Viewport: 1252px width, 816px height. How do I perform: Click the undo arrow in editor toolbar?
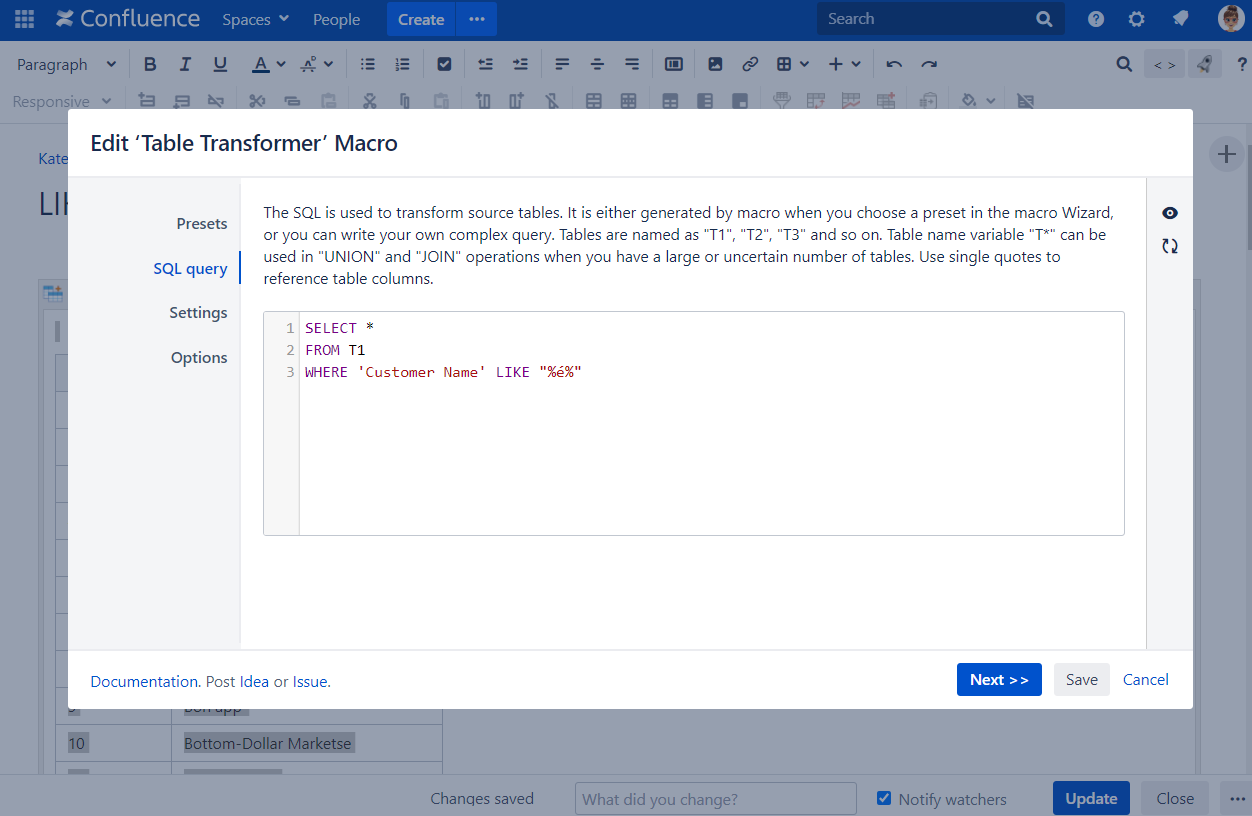click(894, 64)
